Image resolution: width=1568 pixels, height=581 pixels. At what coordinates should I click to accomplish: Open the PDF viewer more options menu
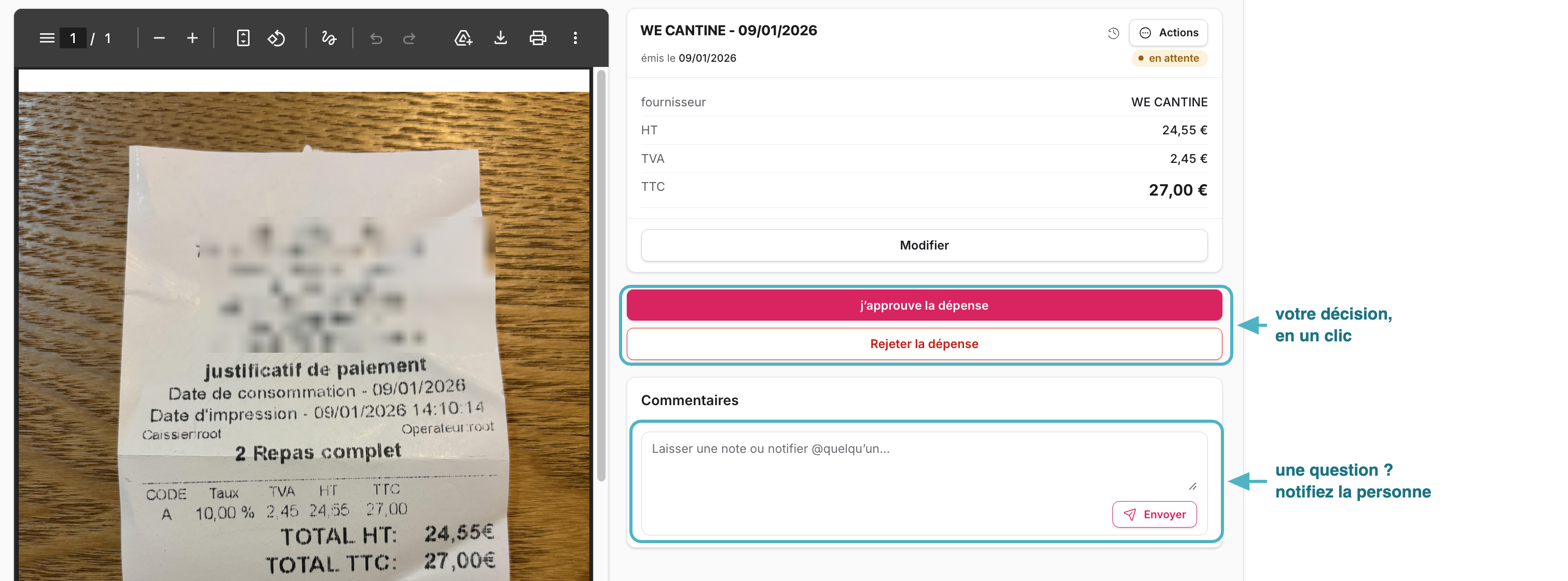[x=575, y=38]
